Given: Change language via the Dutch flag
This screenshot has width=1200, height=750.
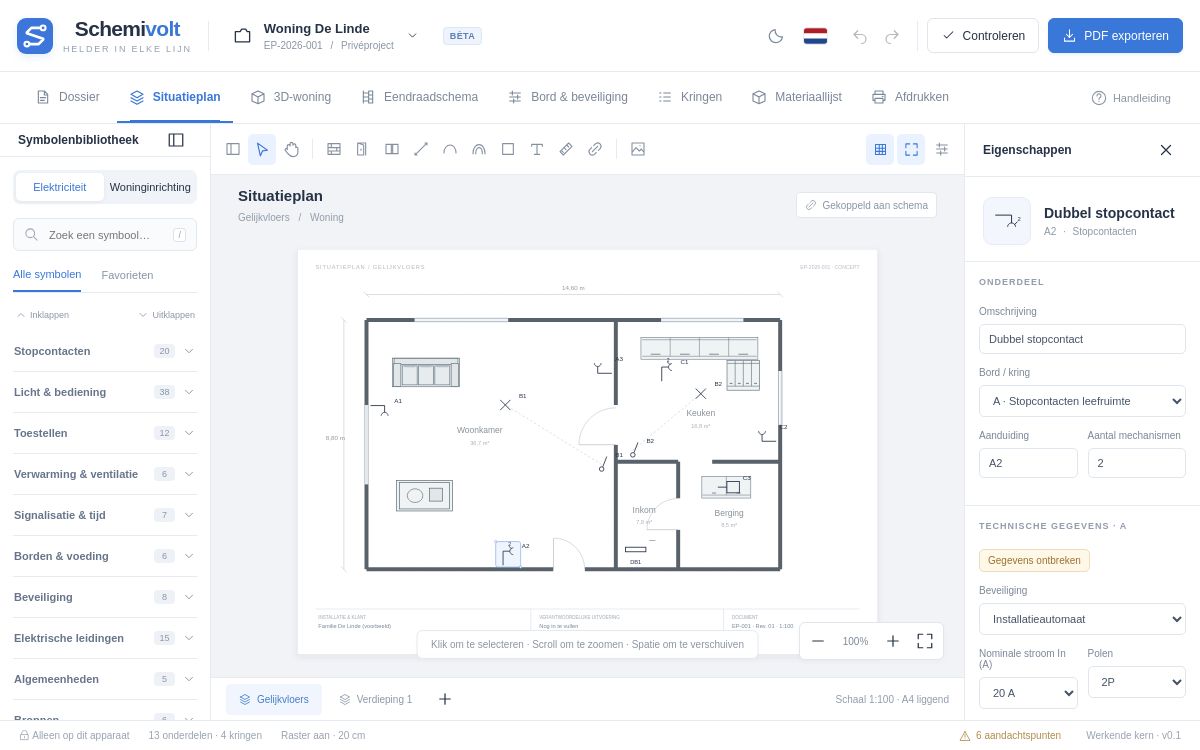Looking at the screenshot, I should (x=815, y=36).
